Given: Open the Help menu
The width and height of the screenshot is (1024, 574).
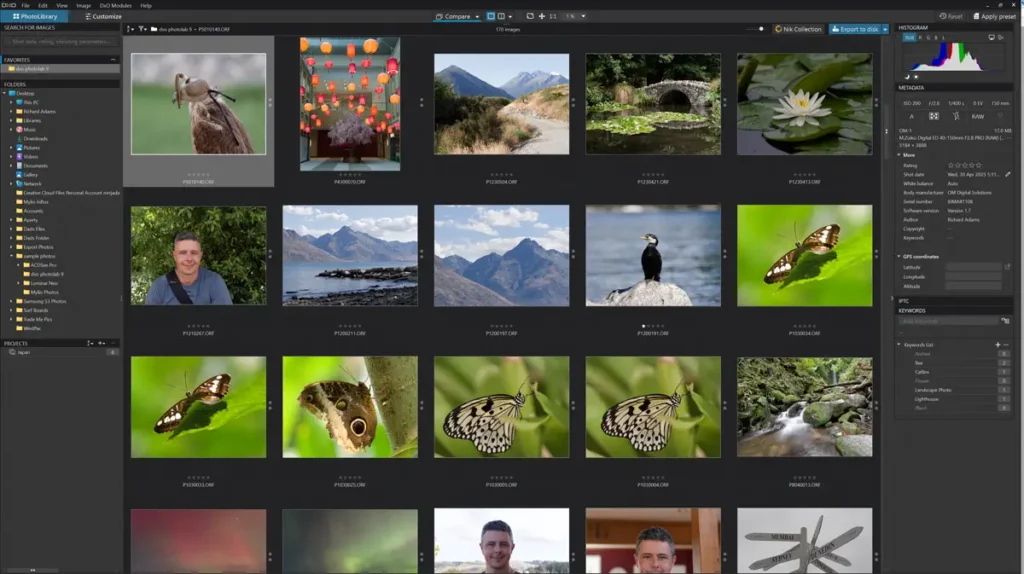Looking at the screenshot, I should pos(146,5).
